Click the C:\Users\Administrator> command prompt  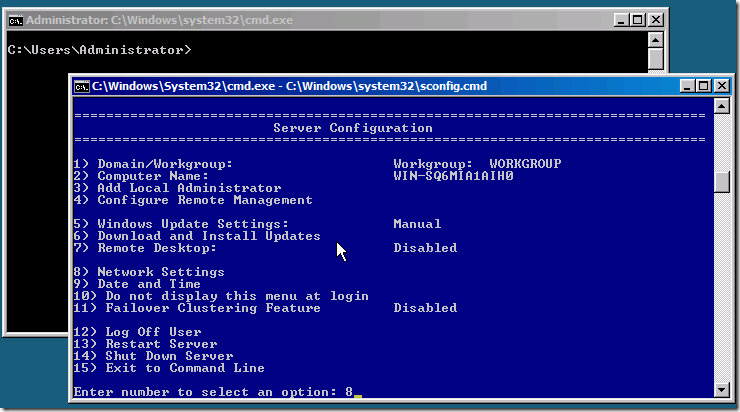point(99,50)
